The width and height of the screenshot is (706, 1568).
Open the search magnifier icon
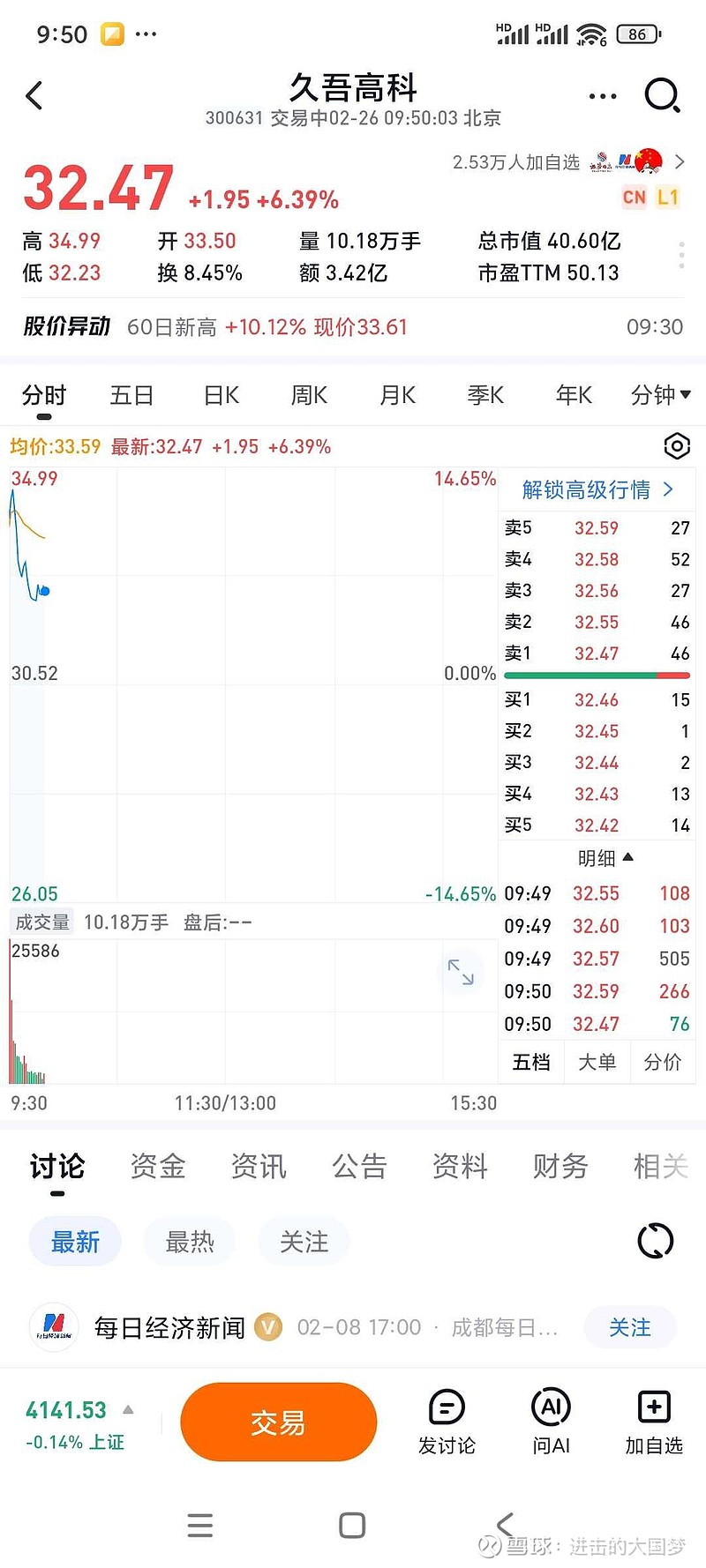coord(662,95)
